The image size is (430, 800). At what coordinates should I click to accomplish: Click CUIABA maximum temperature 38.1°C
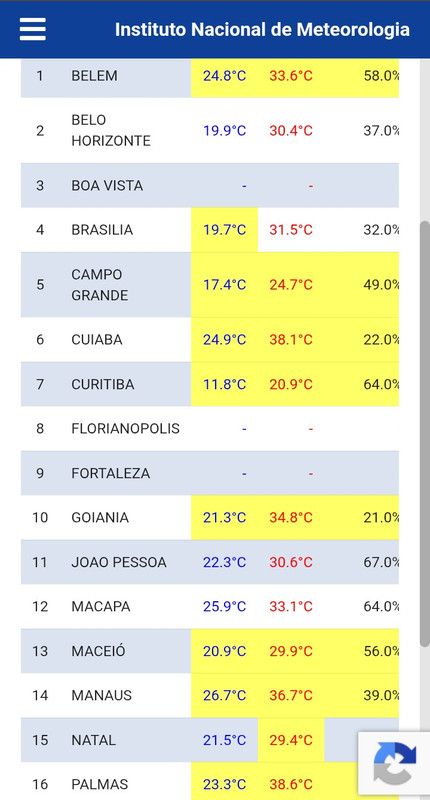click(x=291, y=340)
